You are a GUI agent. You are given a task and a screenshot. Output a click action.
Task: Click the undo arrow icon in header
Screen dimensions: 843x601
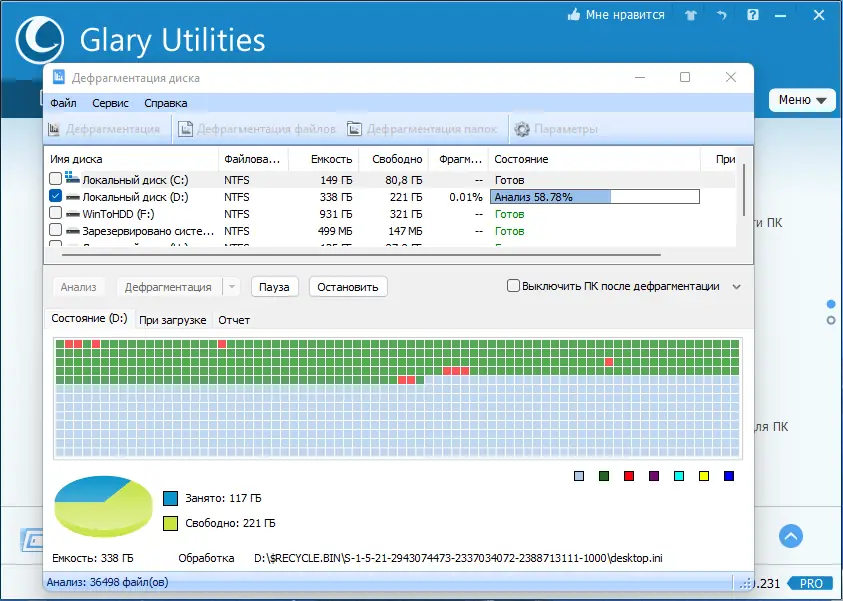tap(722, 16)
